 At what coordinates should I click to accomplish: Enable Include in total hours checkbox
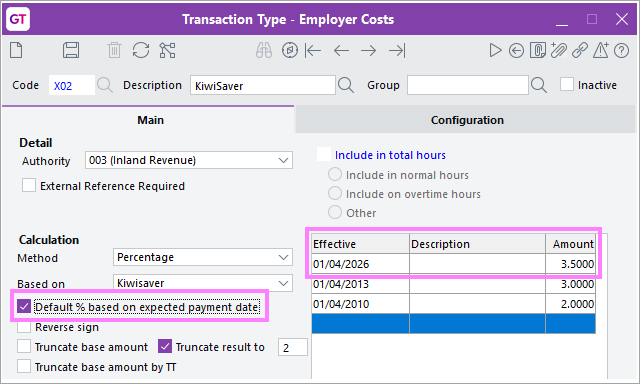point(324,154)
